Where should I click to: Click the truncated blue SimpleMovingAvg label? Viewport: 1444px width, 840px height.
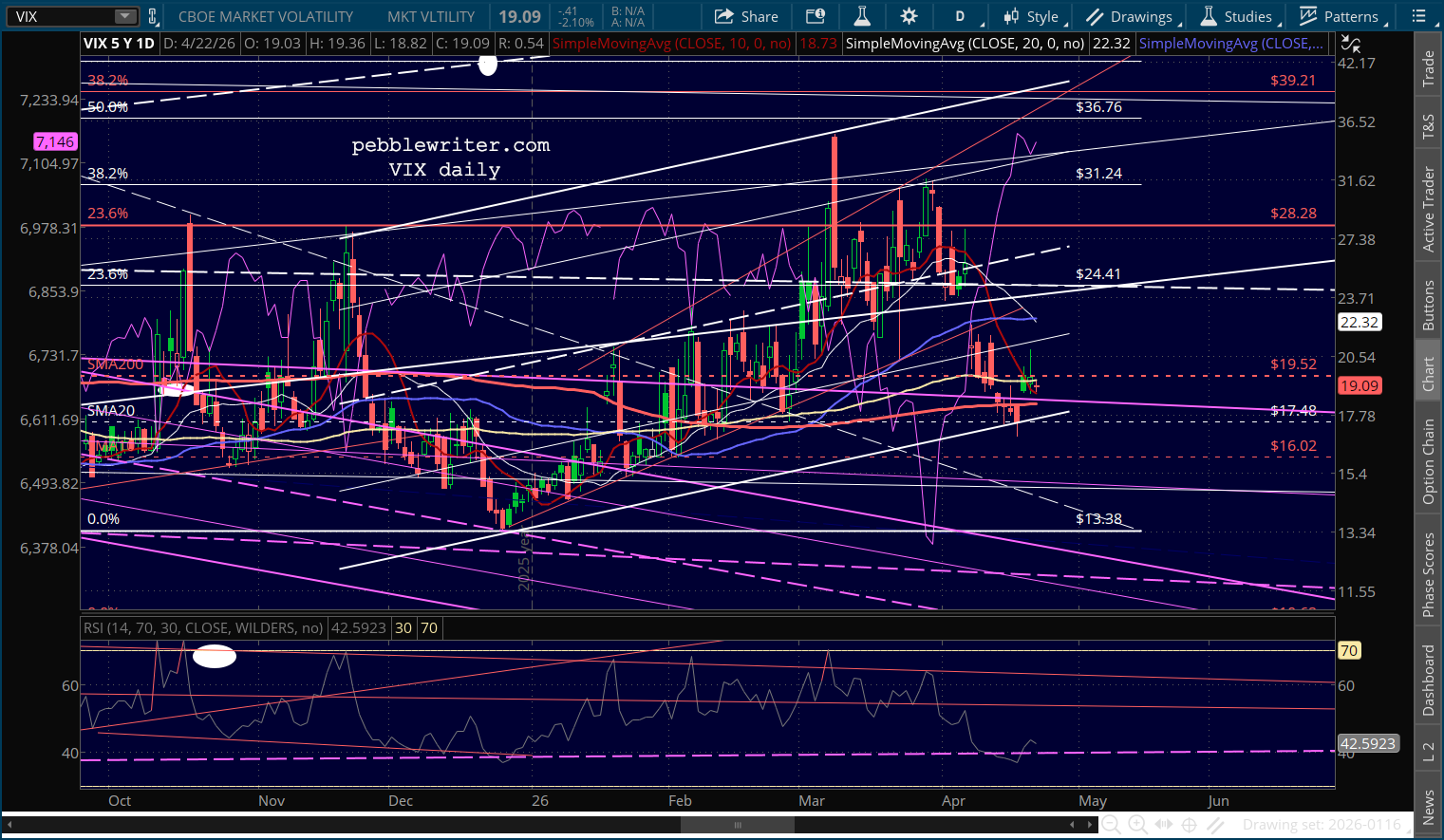point(1231,44)
